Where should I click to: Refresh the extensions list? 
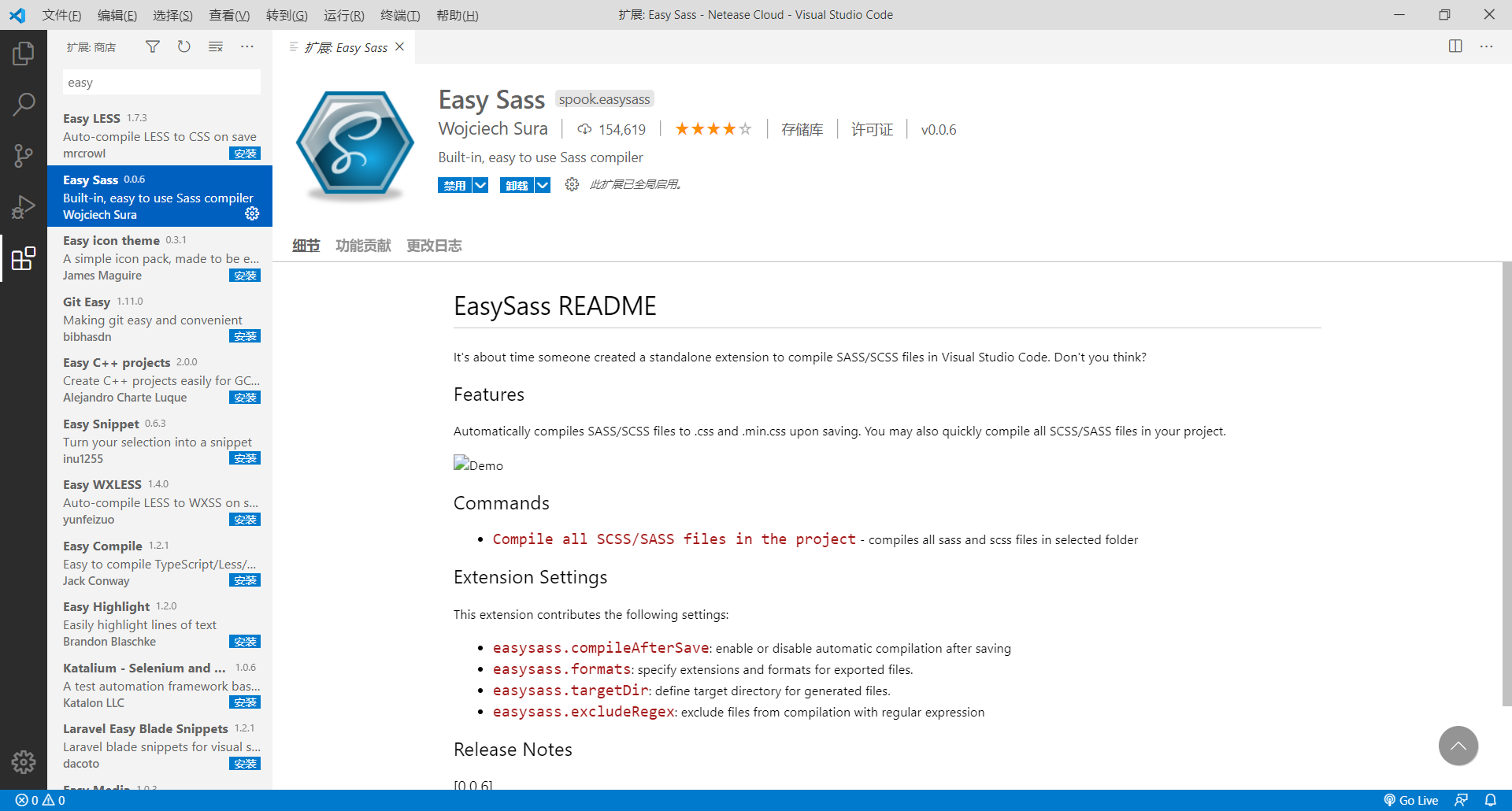[x=183, y=47]
